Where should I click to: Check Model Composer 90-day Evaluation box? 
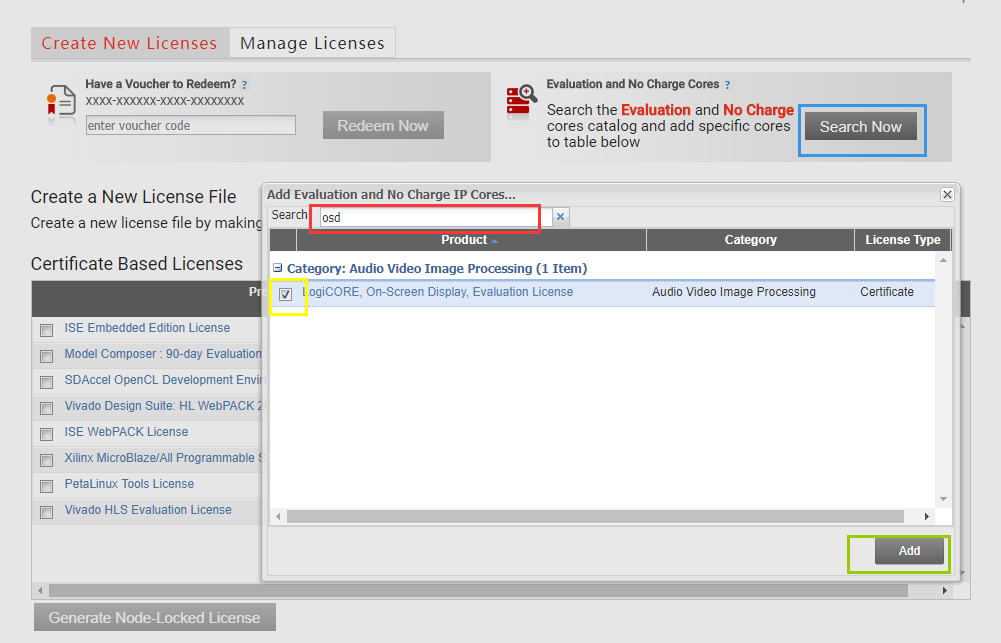tap(47, 356)
